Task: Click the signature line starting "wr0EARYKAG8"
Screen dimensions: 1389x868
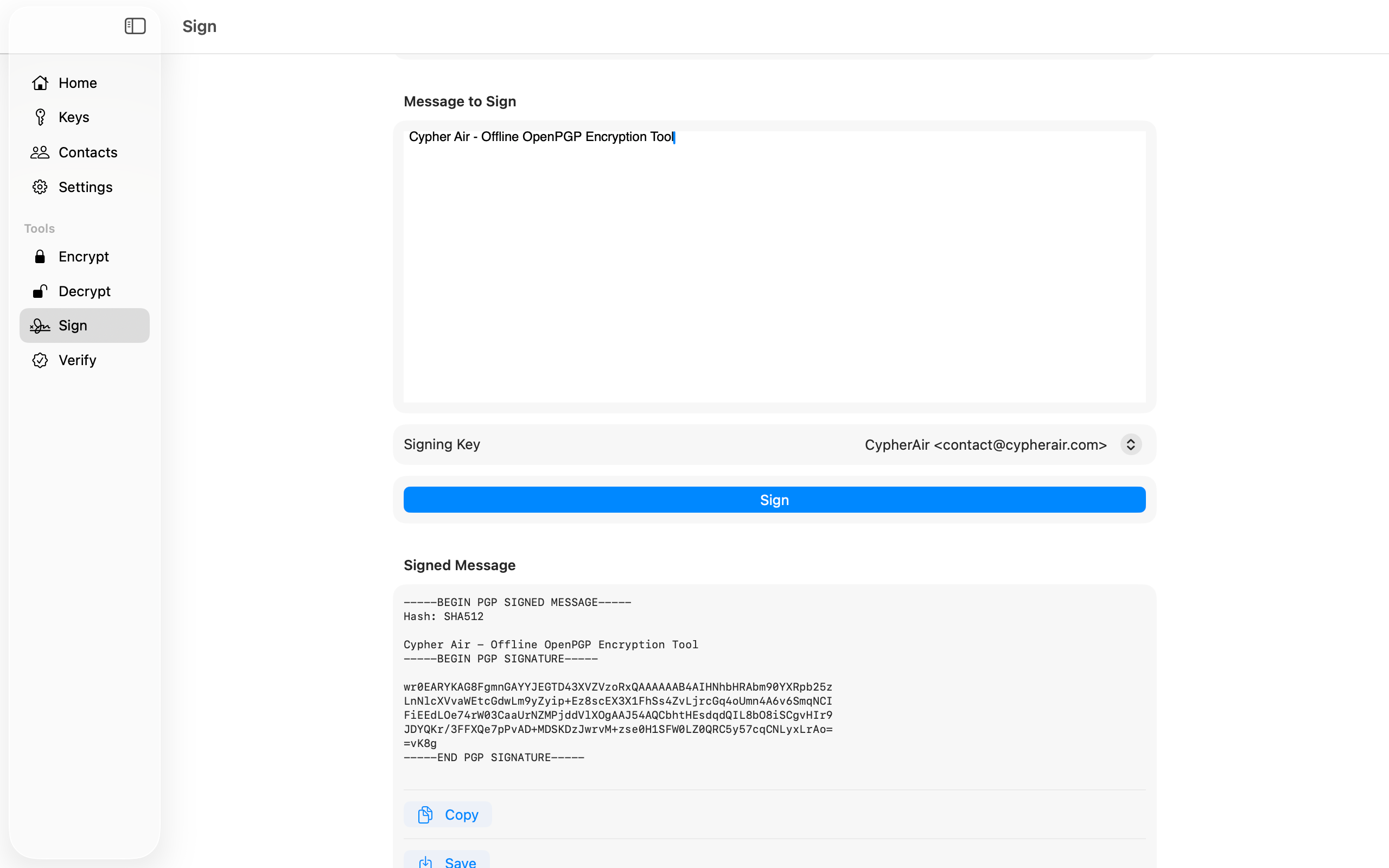Action: coord(617,687)
